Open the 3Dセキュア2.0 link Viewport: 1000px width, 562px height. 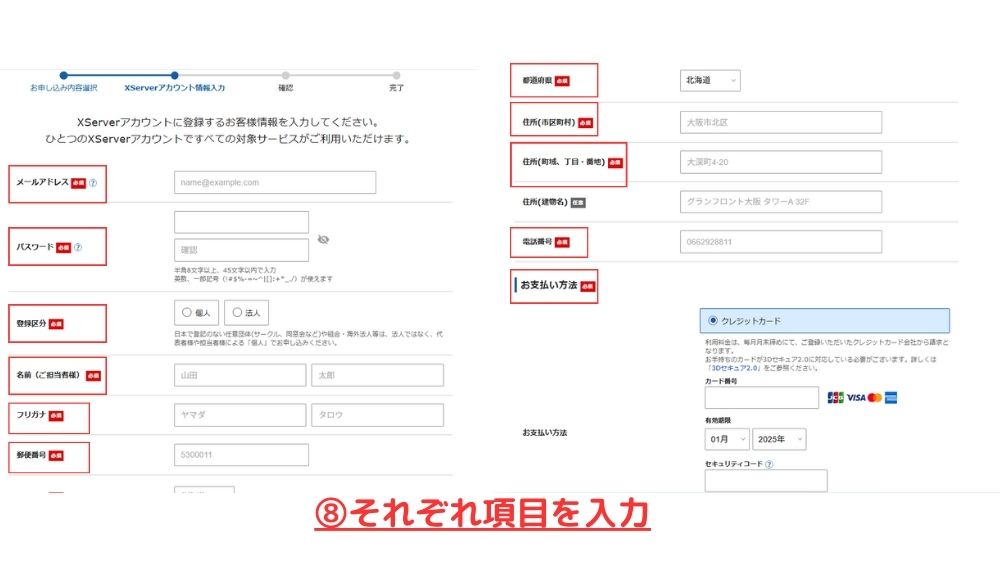[x=733, y=368]
